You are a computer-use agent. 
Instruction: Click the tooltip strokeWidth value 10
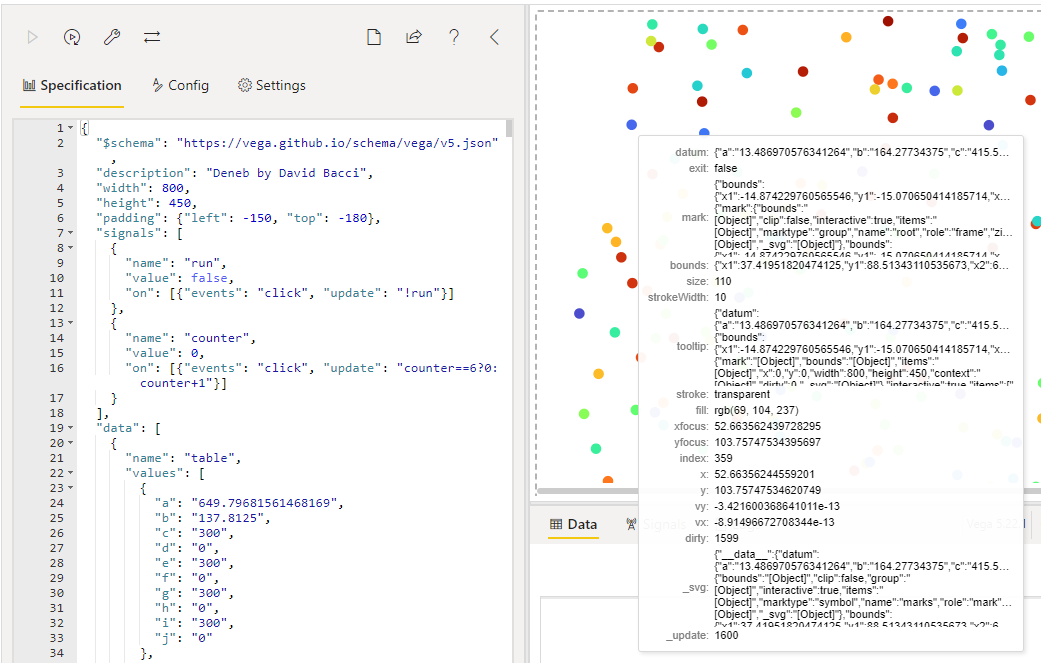pyautogui.click(x=720, y=297)
